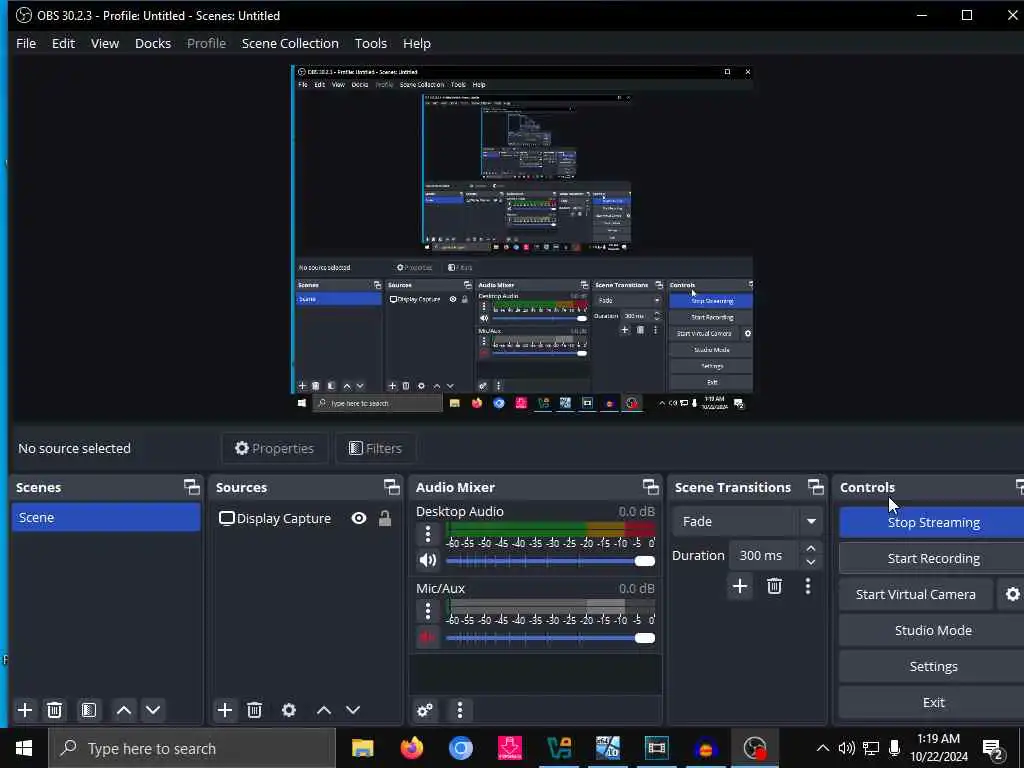The width and height of the screenshot is (1024, 768).
Task: Adjust Desktop Audio volume slider
Action: coord(550,561)
